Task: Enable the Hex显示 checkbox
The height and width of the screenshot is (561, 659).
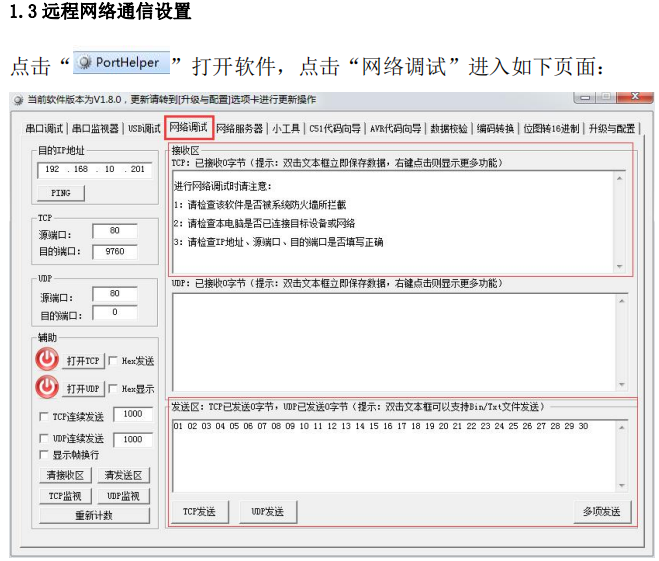Action: coord(113,388)
